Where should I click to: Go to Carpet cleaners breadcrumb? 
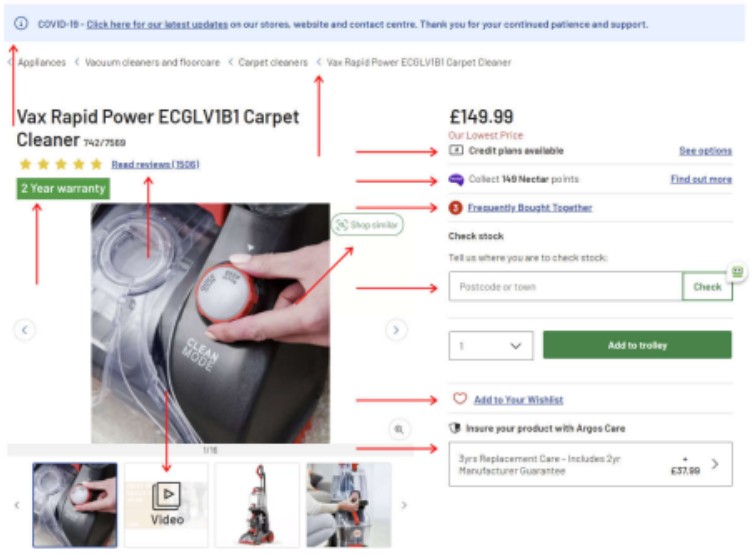272,62
